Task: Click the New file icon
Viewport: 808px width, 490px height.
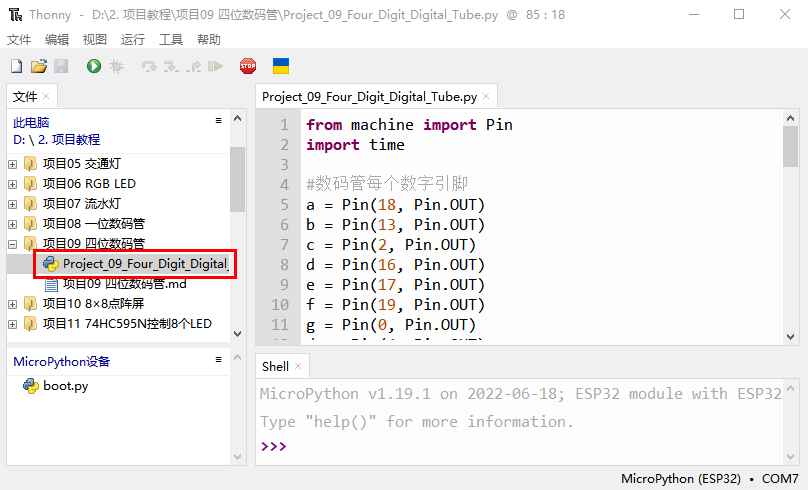Action: click(x=16, y=66)
